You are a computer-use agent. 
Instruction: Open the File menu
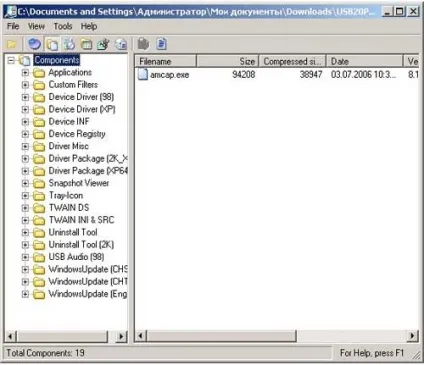pos(13,26)
